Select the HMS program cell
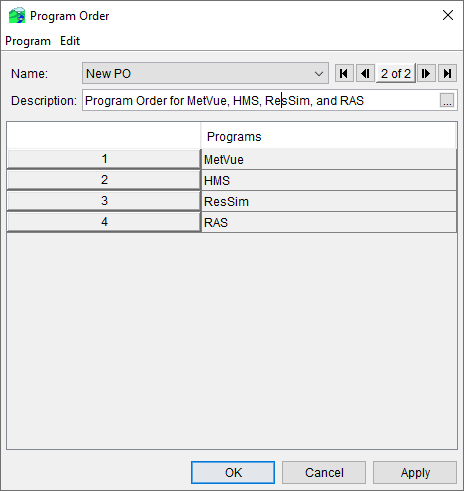Viewport: 464px width, 491px height. click(x=329, y=180)
